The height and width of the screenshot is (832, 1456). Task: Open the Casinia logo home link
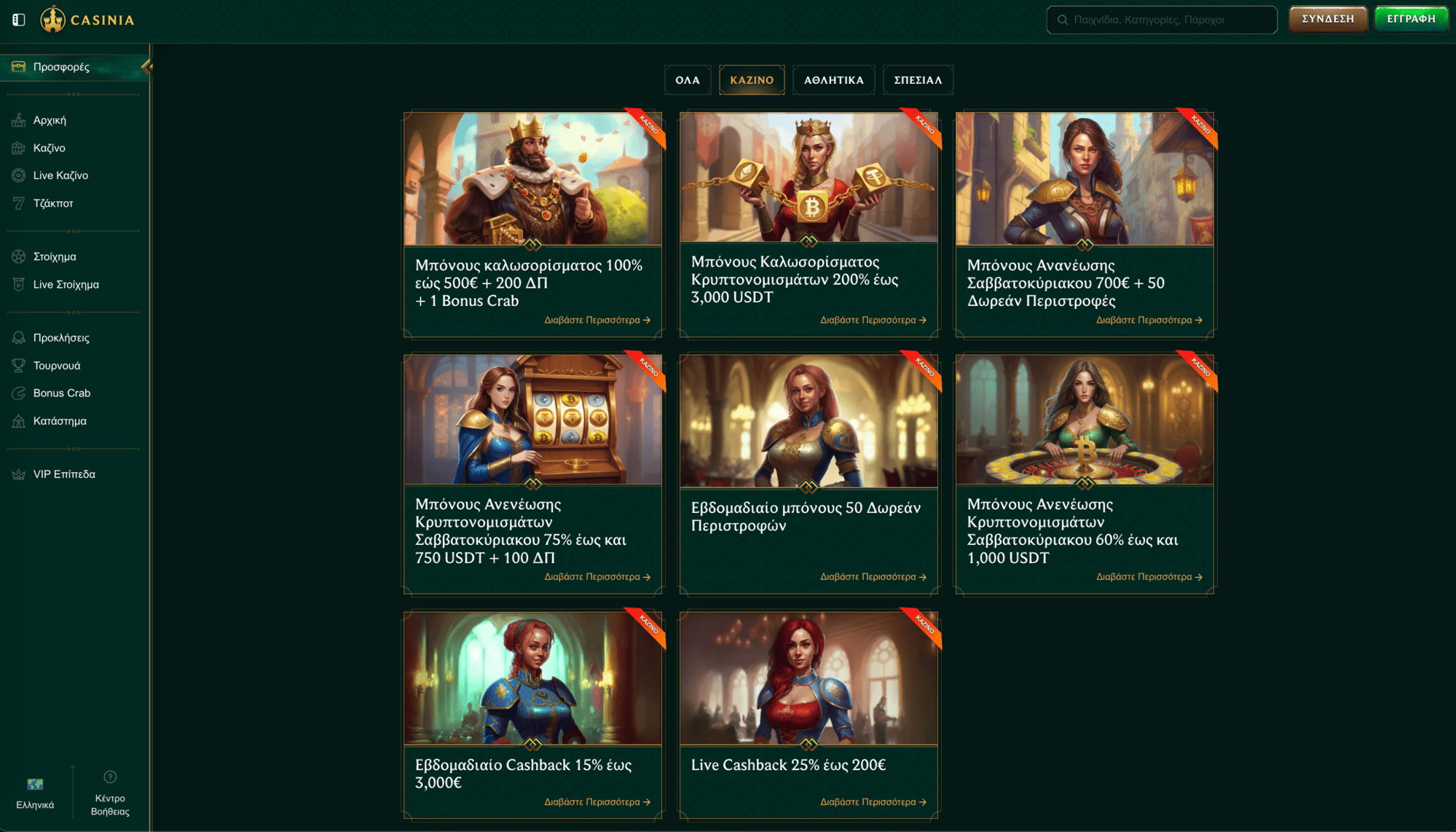[x=87, y=20]
